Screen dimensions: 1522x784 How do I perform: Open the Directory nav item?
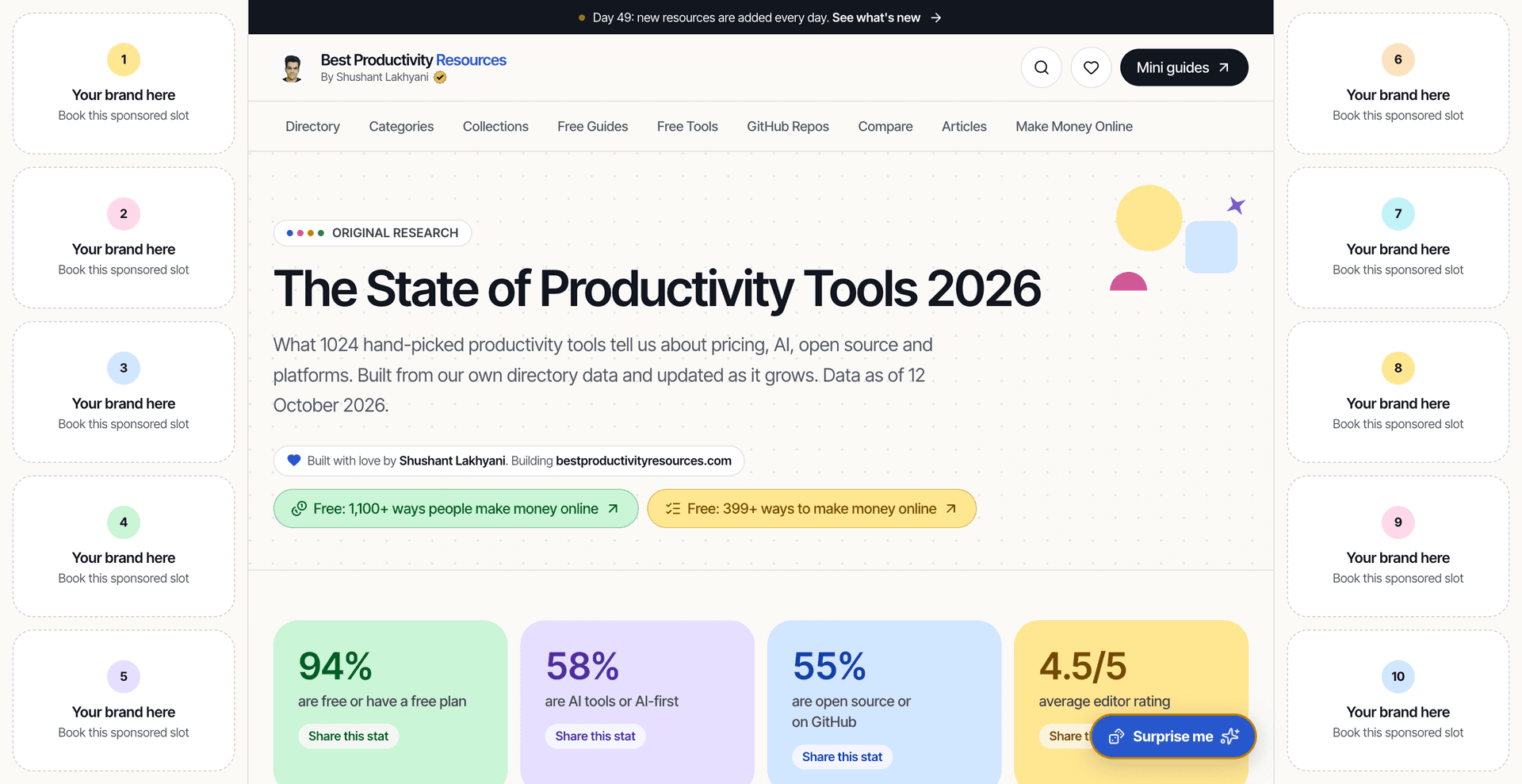pyautogui.click(x=312, y=126)
